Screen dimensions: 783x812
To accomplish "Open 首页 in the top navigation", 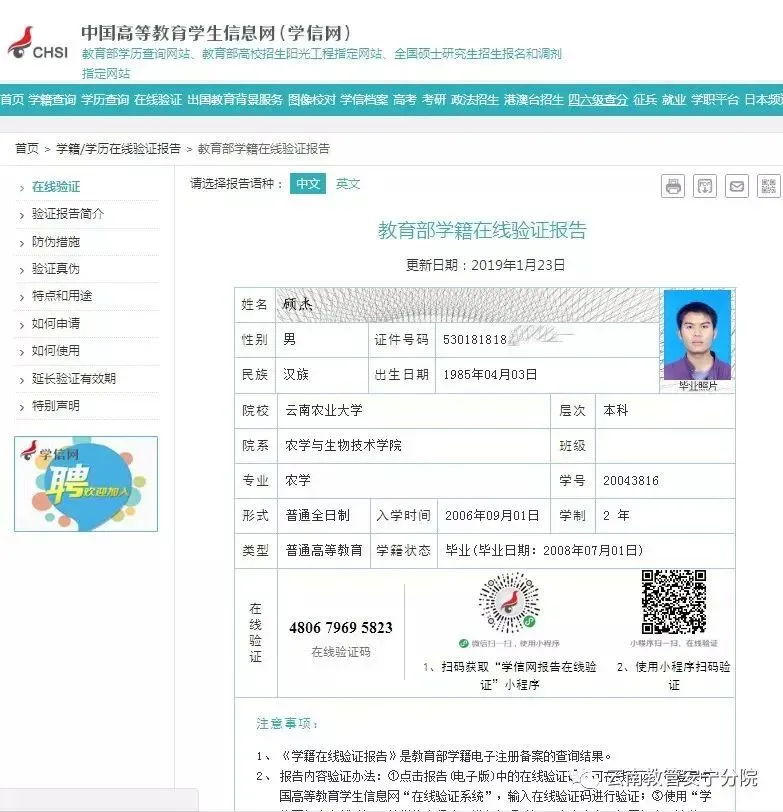I will 12,99.
